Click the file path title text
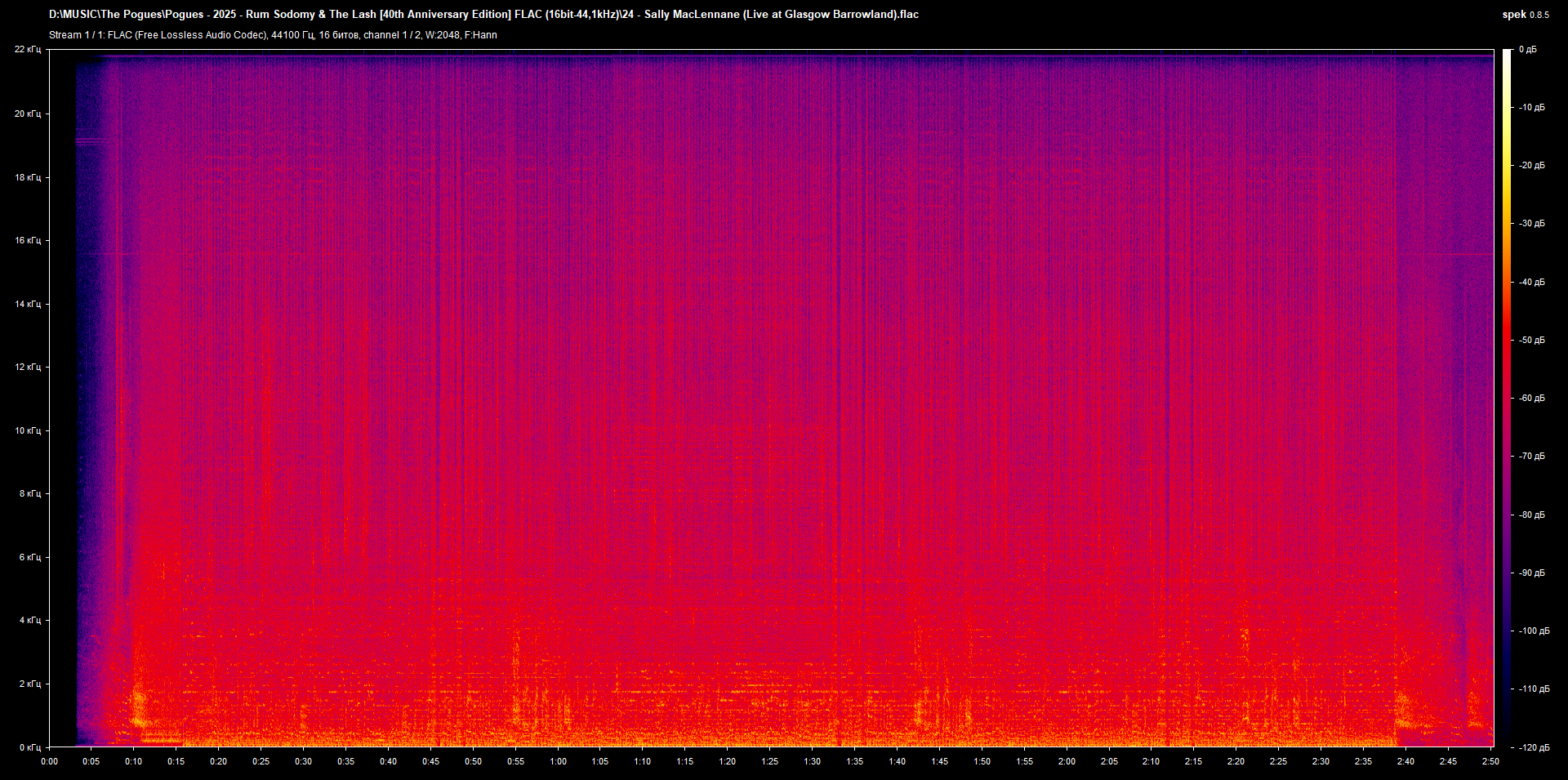This screenshot has height=780, width=1568. (483, 15)
